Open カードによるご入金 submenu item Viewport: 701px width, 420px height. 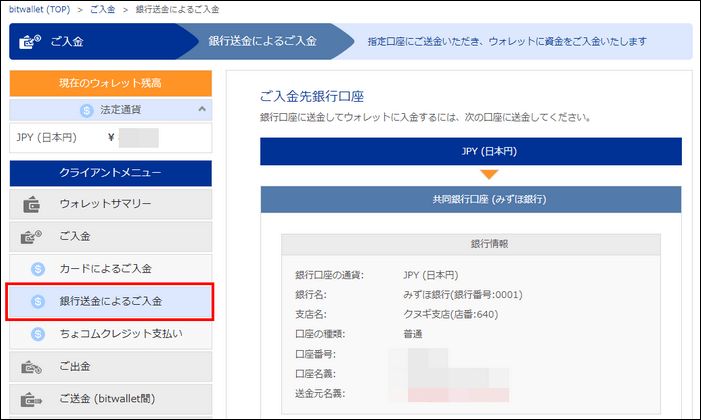coord(110,269)
